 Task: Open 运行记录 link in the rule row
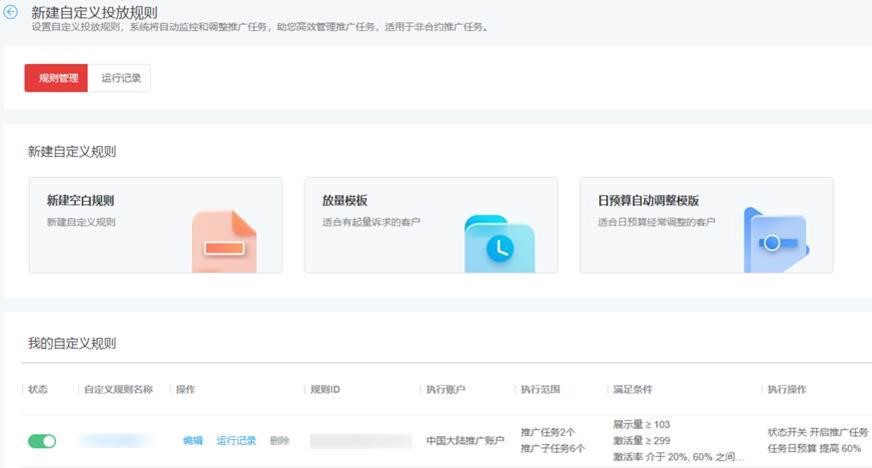[236, 441]
